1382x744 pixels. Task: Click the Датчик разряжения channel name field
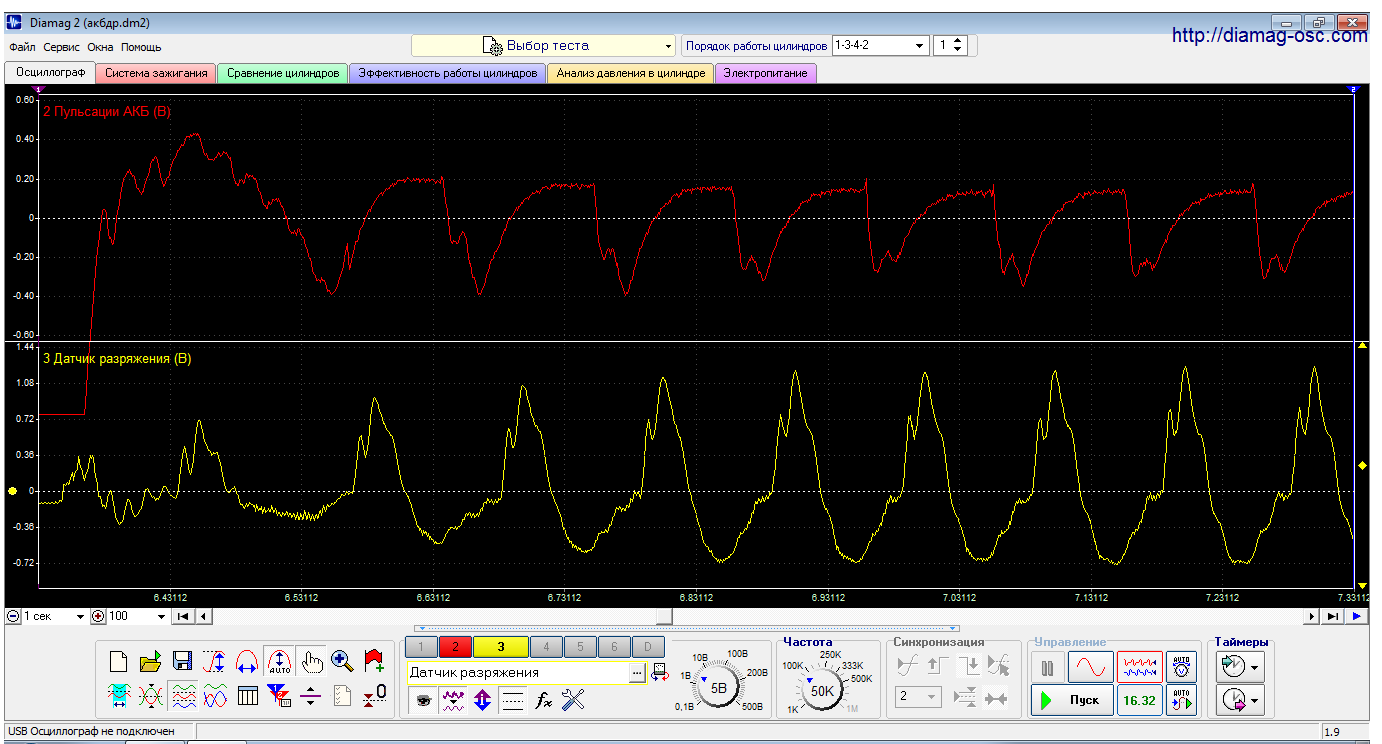coord(518,673)
